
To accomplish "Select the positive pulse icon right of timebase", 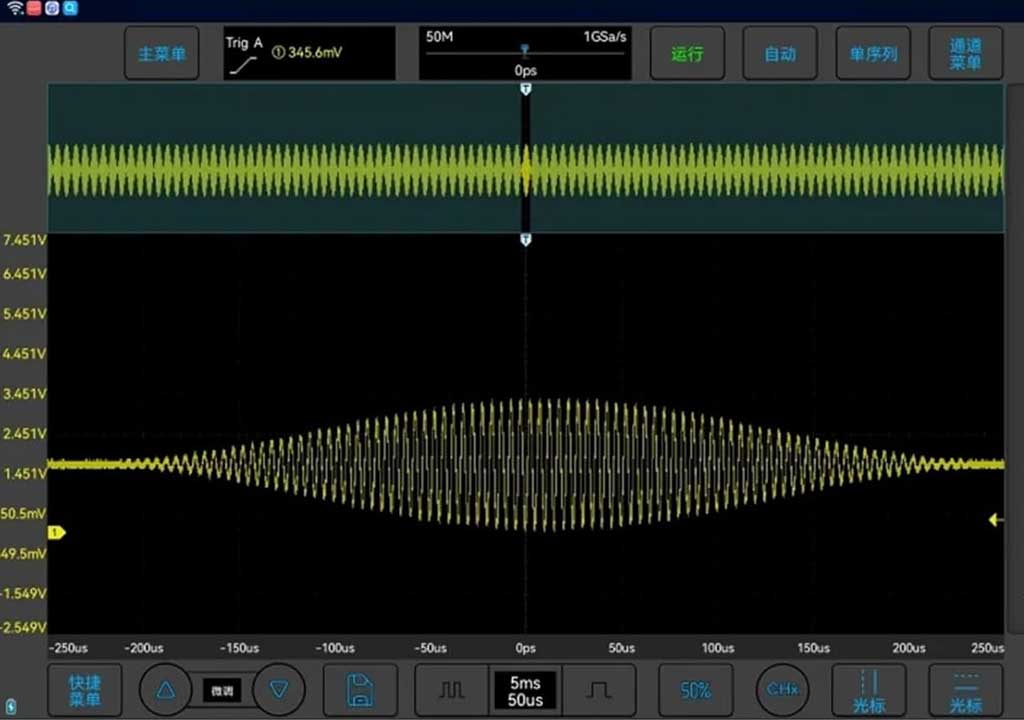I will click(x=597, y=689).
